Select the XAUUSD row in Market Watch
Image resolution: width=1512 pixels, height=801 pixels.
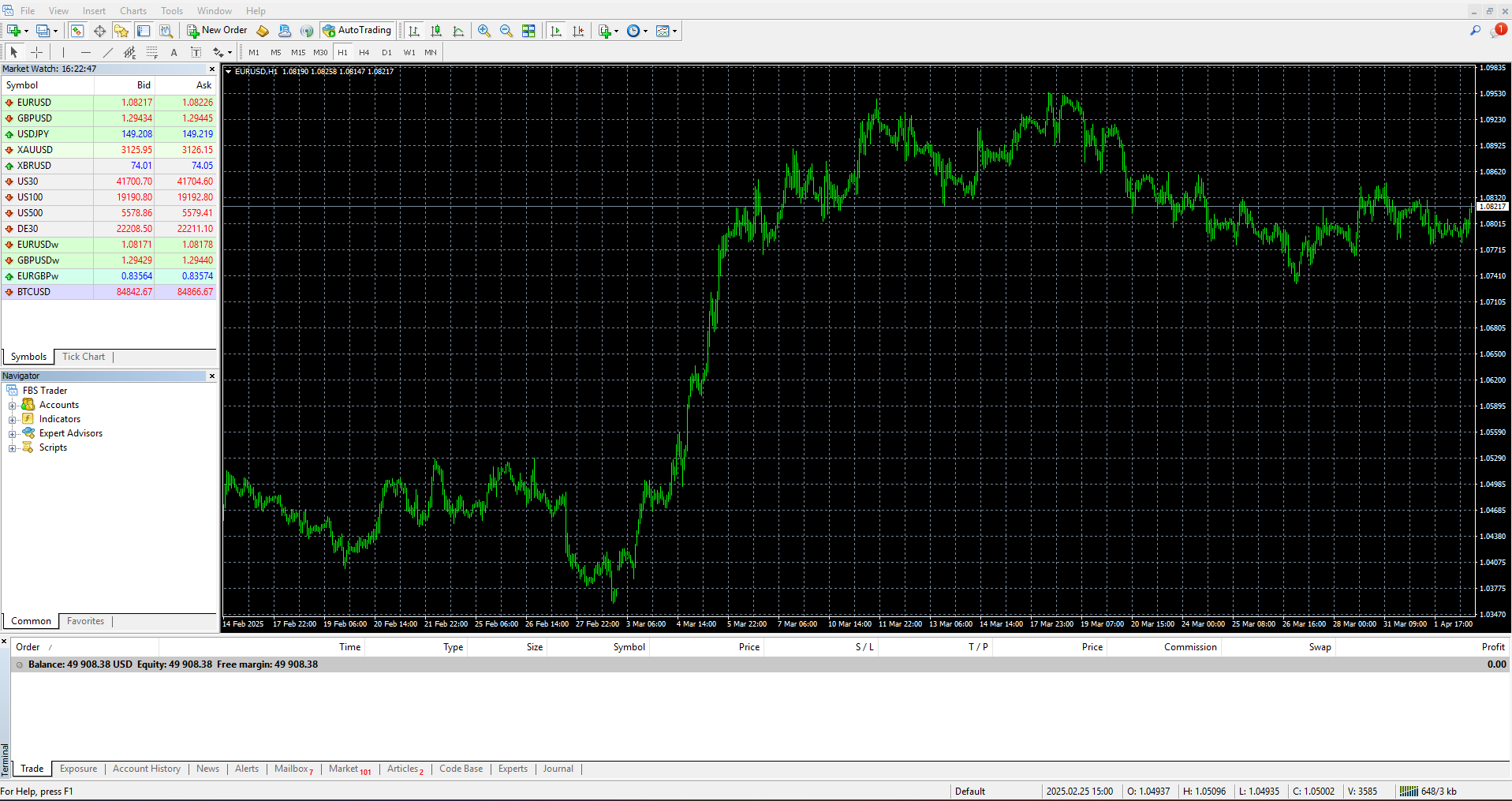109,150
